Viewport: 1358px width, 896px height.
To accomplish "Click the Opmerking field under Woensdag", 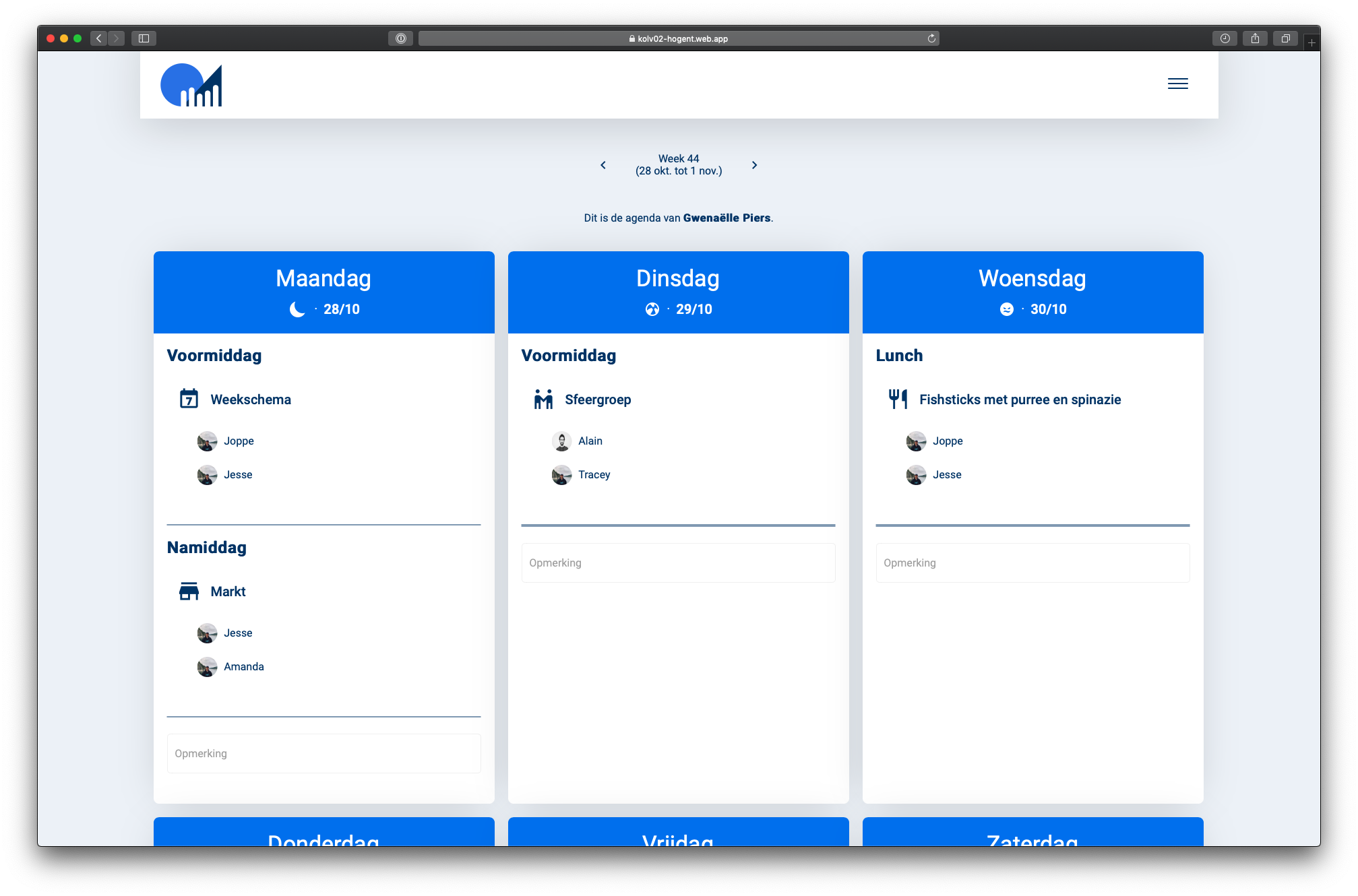I will [1032, 563].
